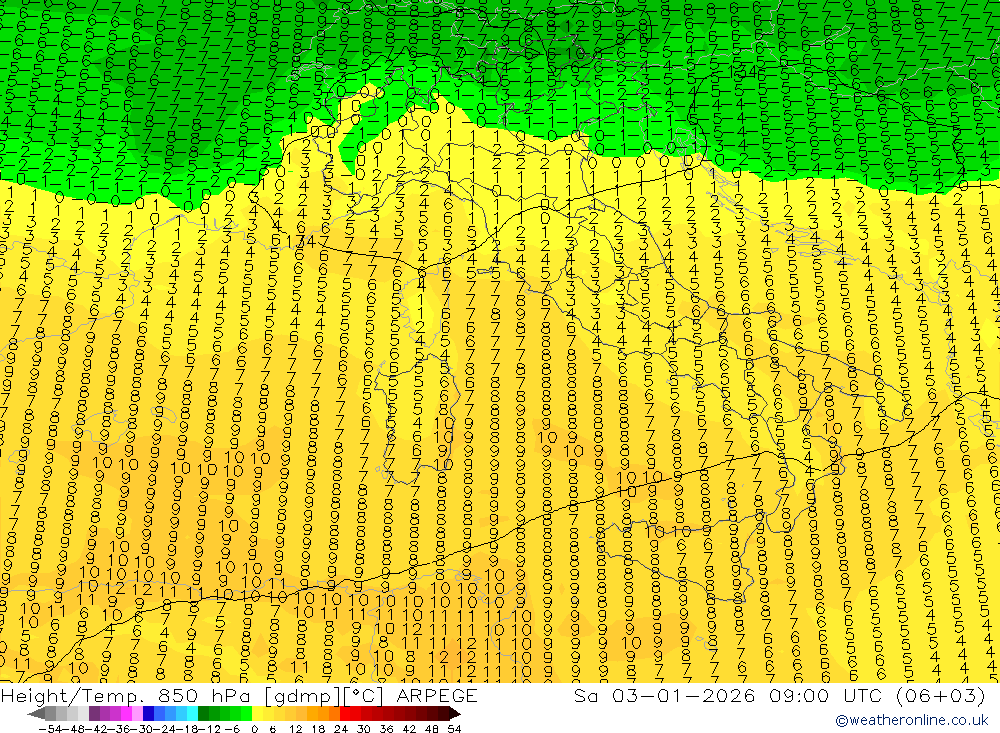Select the dark green swatch at -12
1000x733 pixels.
pyautogui.click(x=203, y=713)
